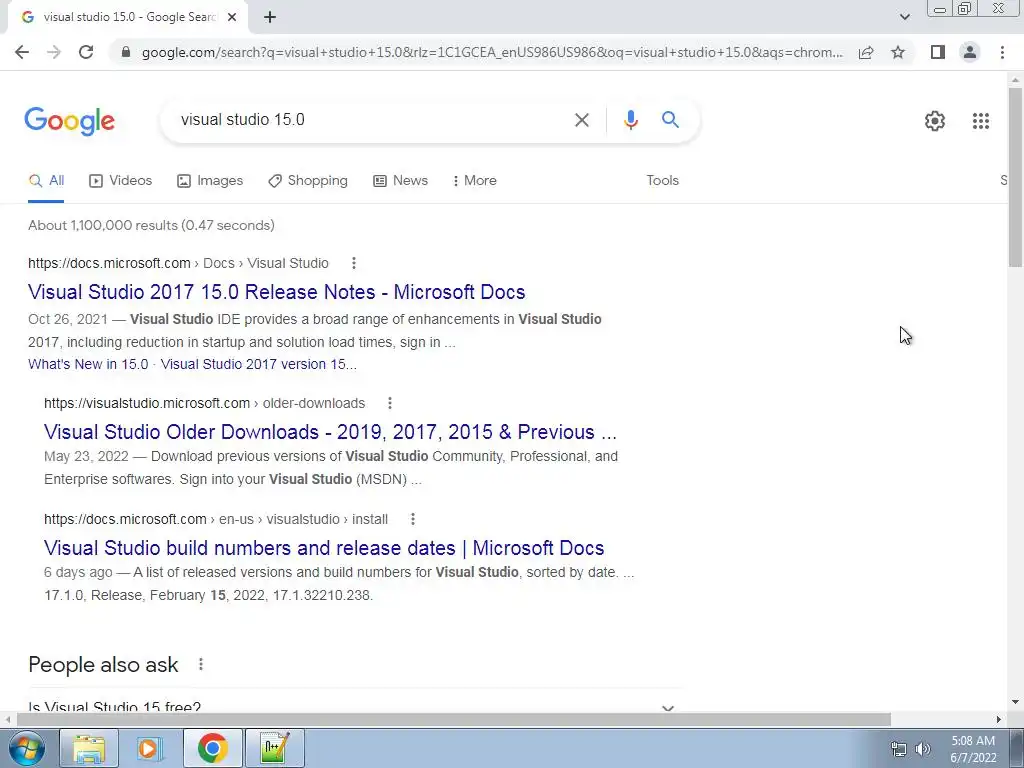Click inside the Google search box
This screenshot has height=768, width=1024.
pyautogui.click(x=372, y=120)
